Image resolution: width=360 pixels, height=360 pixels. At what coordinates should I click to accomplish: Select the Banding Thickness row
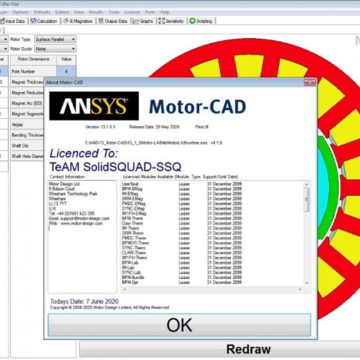pyautogui.click(x=27, y=135)
